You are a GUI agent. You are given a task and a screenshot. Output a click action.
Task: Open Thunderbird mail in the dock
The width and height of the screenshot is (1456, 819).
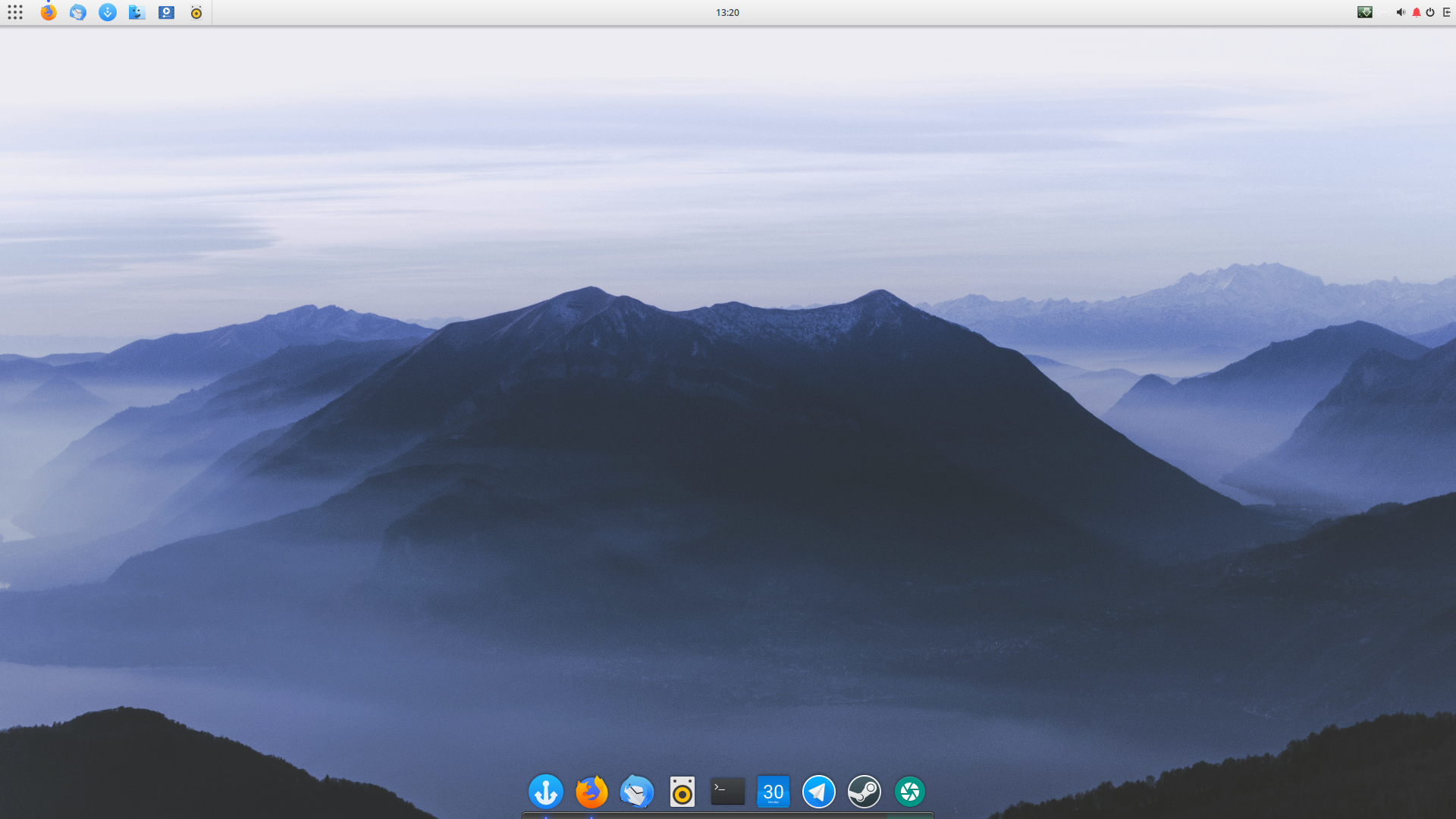click(x=637, y=792)
